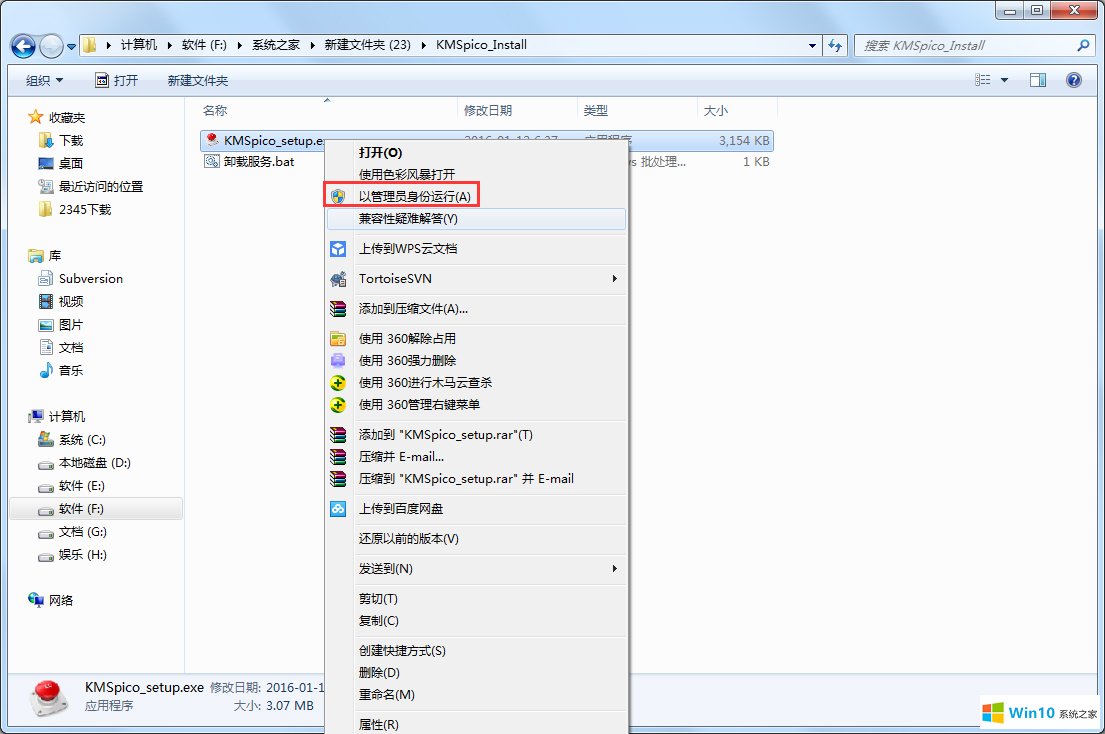The height and width of the screenshot is (734, 1105).
Task: Click the 360强力删除 icon
Action: pyautogui.click(x=338, y=361)
